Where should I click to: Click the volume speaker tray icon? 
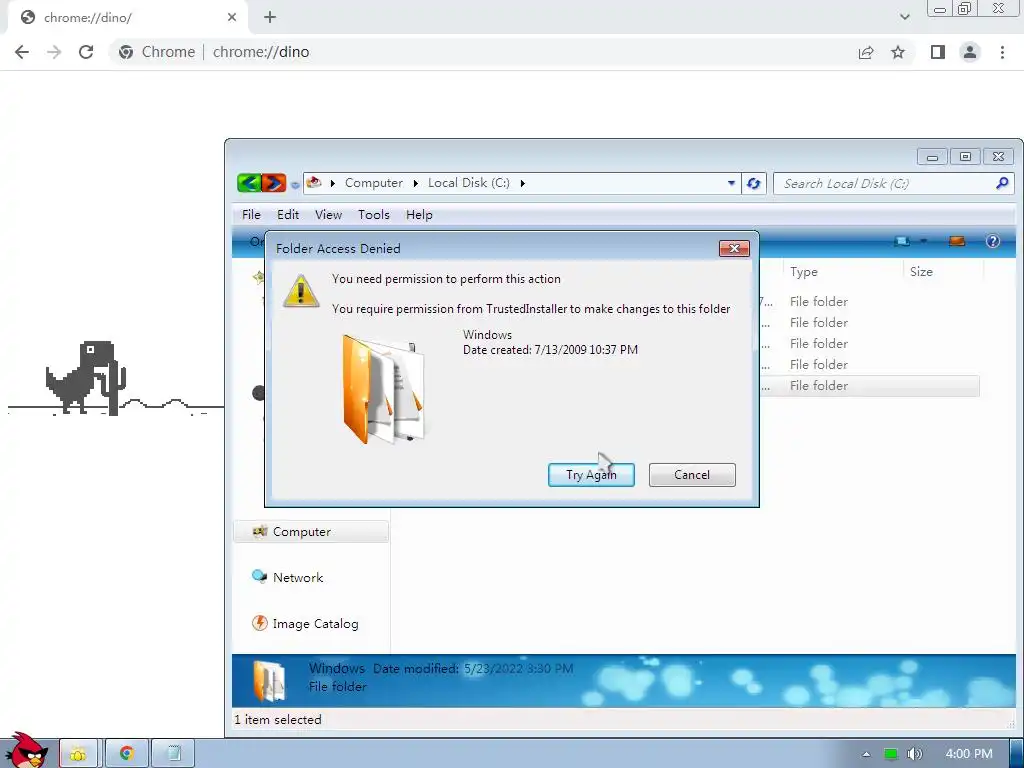tap(914, 754)
